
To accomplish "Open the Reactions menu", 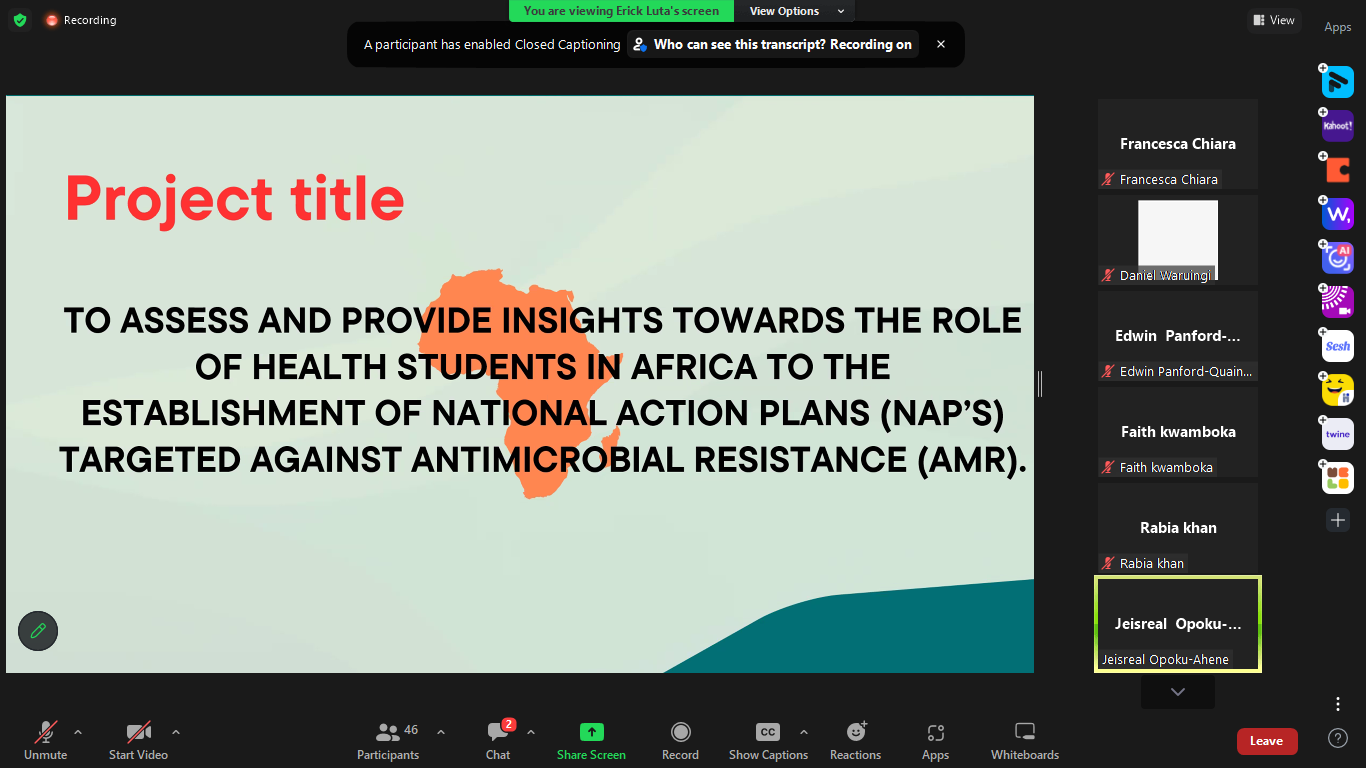I will 855,740.
